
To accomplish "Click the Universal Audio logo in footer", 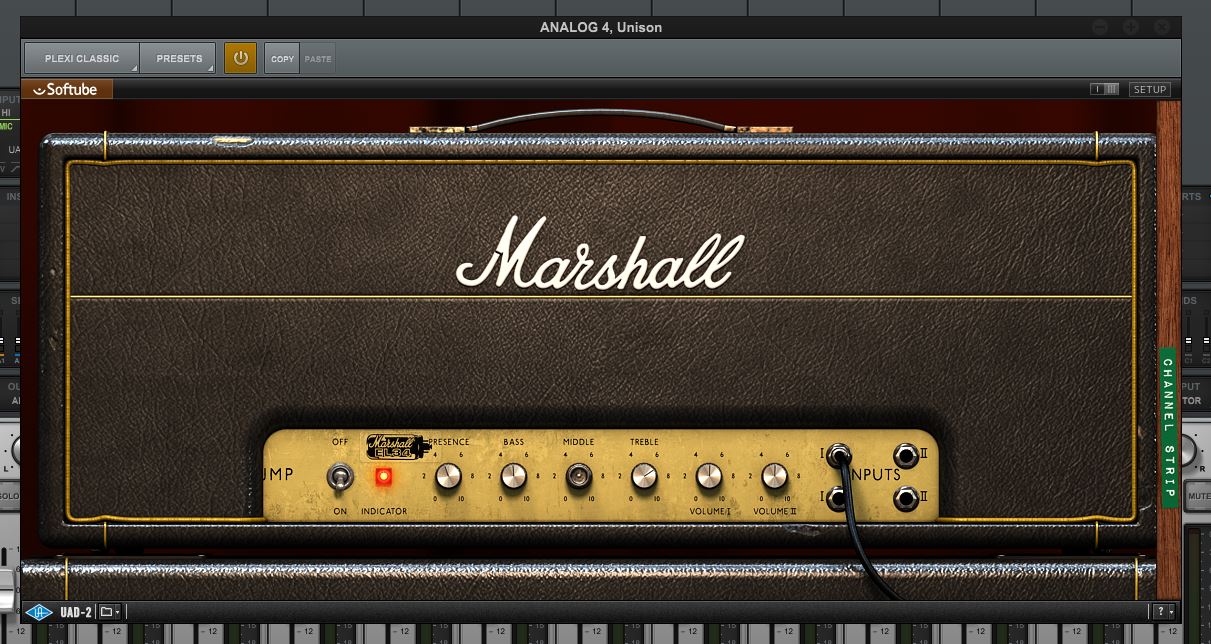I will click(40, 611).
